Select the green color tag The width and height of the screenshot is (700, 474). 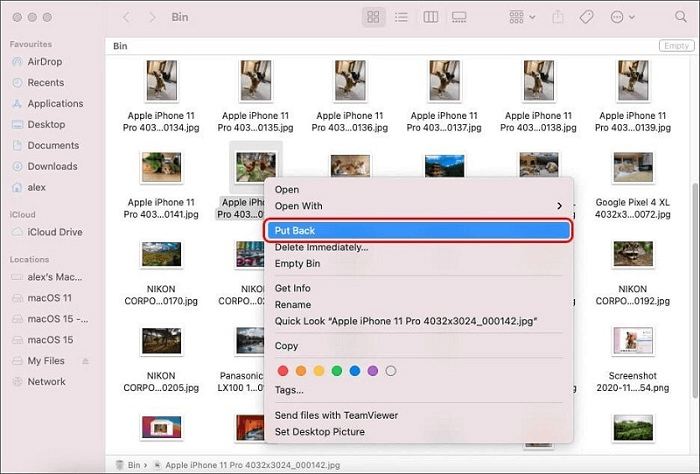(337, 371)
